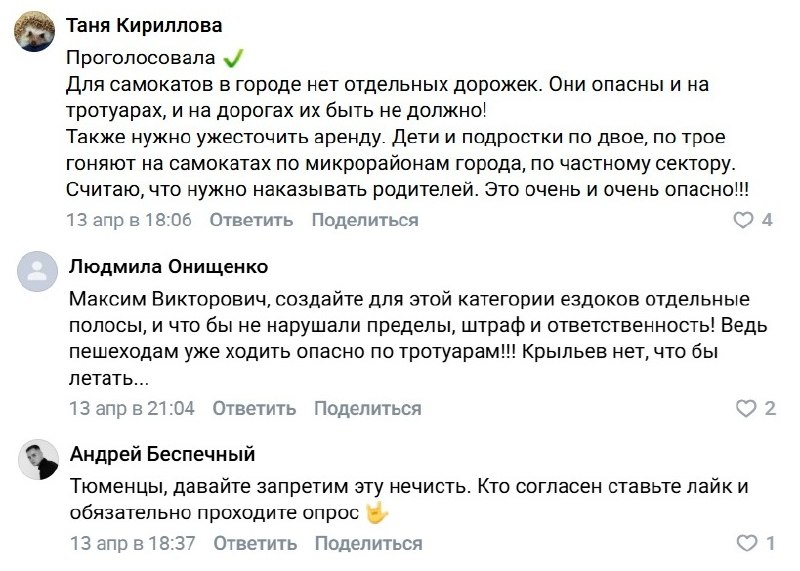Open the profile name Андрей Беспечный
800x571 pixels.
162,454
